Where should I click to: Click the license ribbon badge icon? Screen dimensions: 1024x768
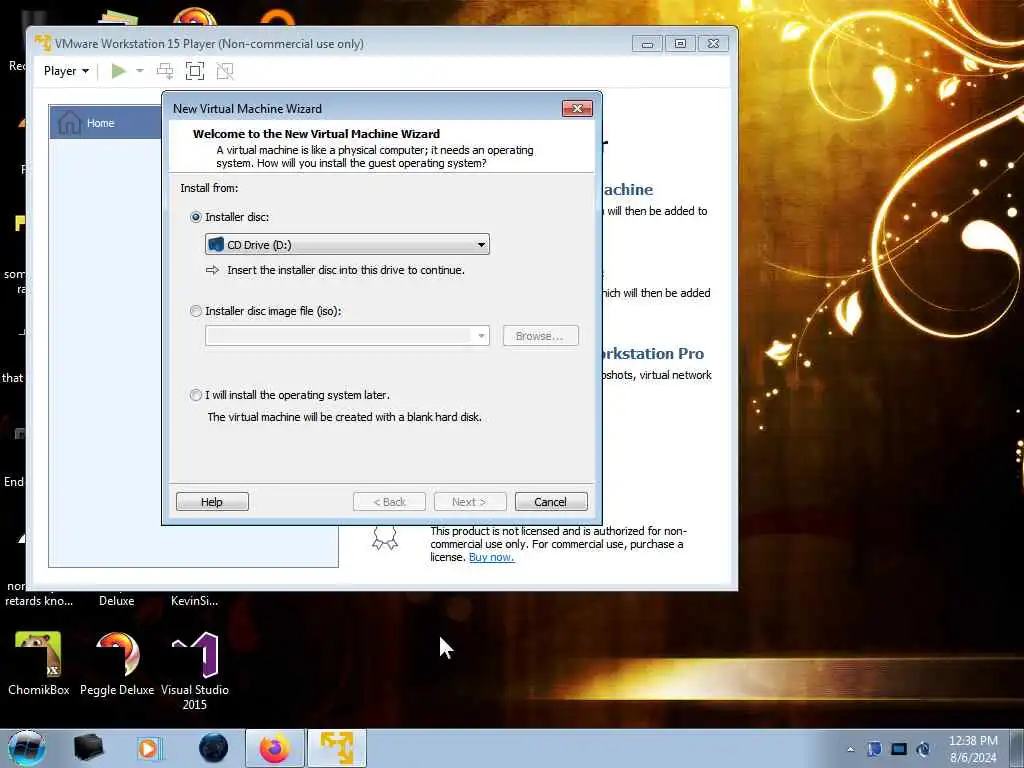(x=385, y=538)
